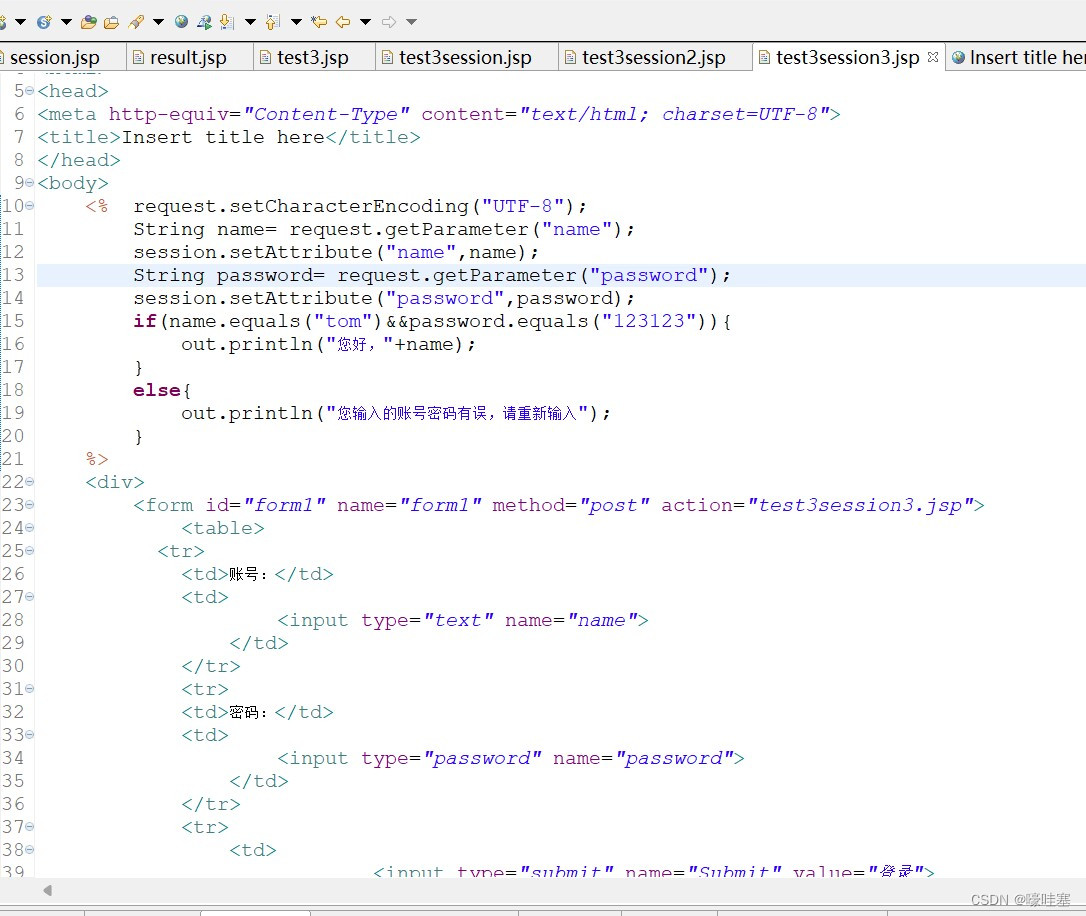This screenshot has width=1086, height=916.
Task: Open dropdown next to the Search flashlight
Action: (x=159, y=22)
